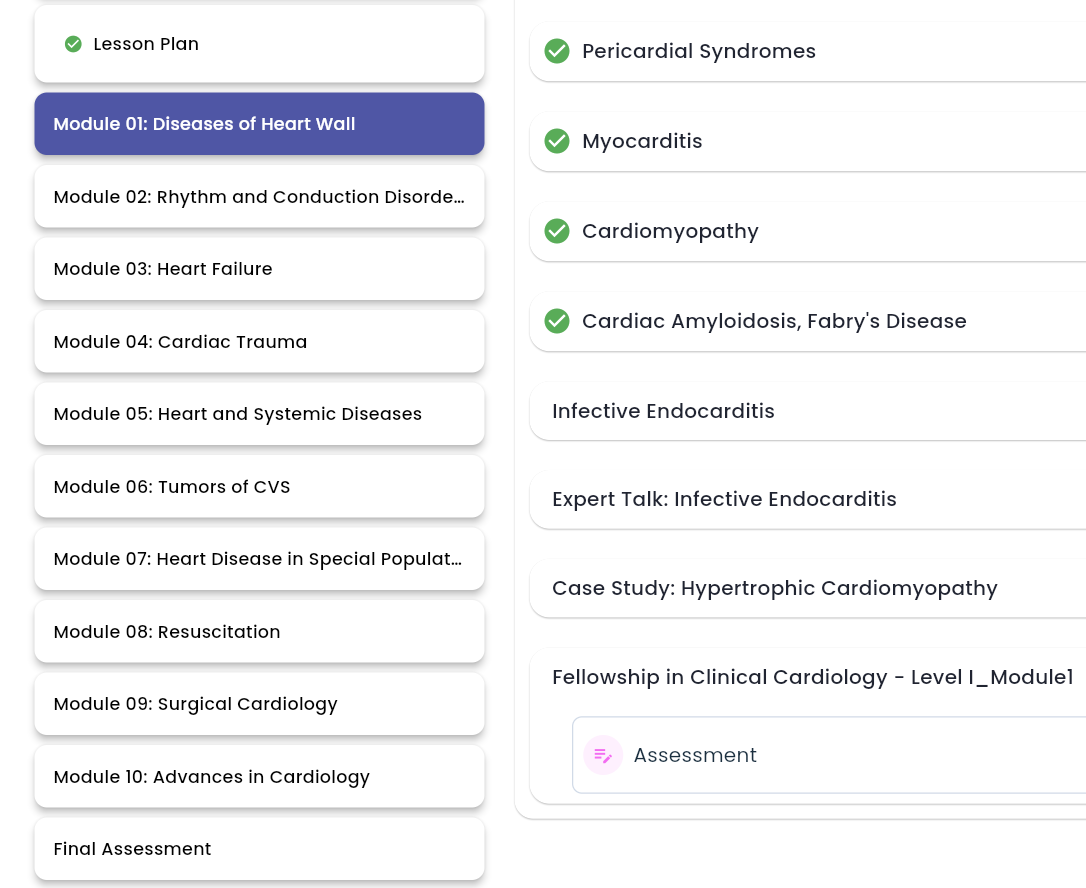Select Module 05: Heart and Systemic Diseases

coord(259,414)
